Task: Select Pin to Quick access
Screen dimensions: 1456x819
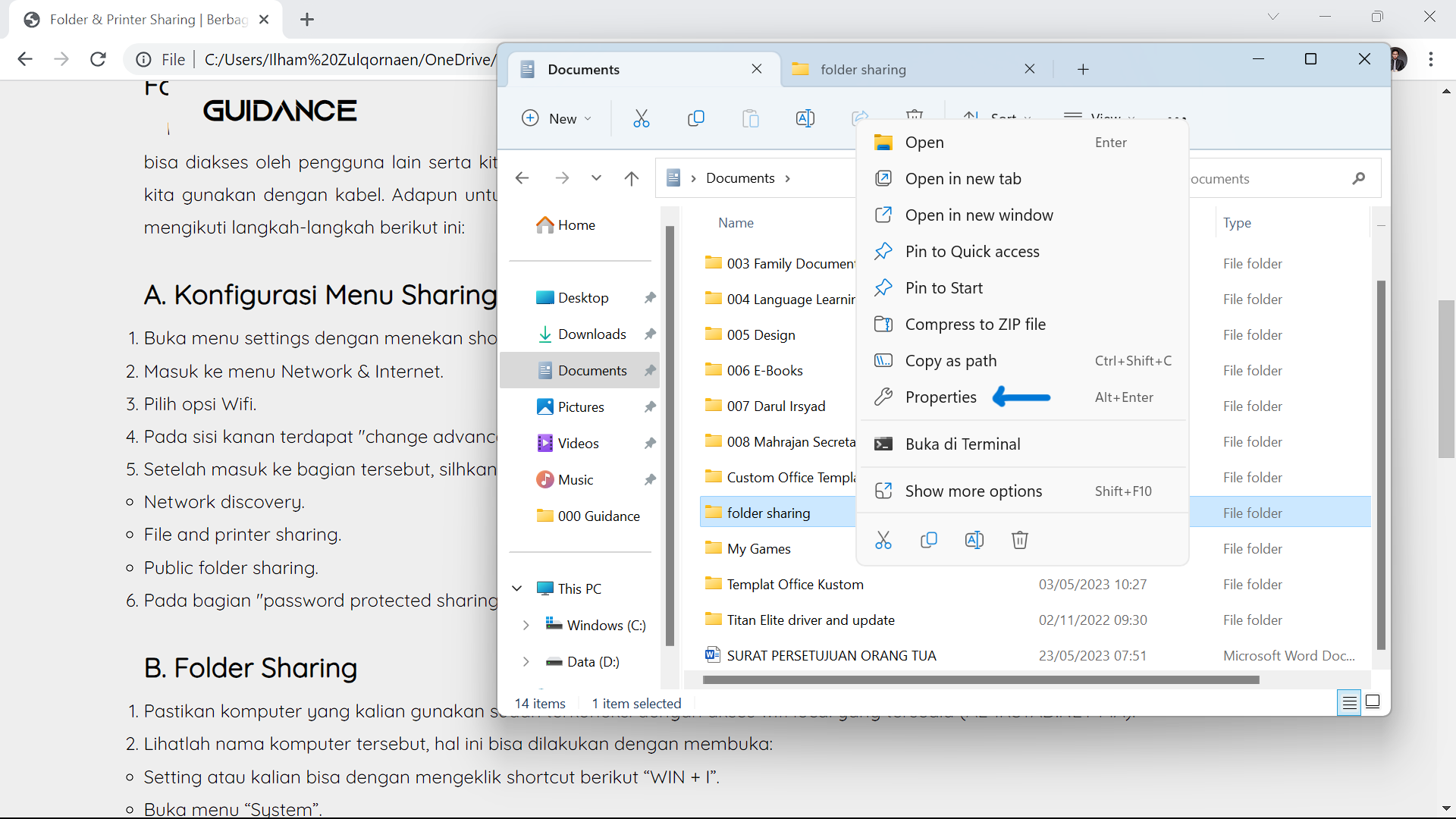Action: (1022, 252)
